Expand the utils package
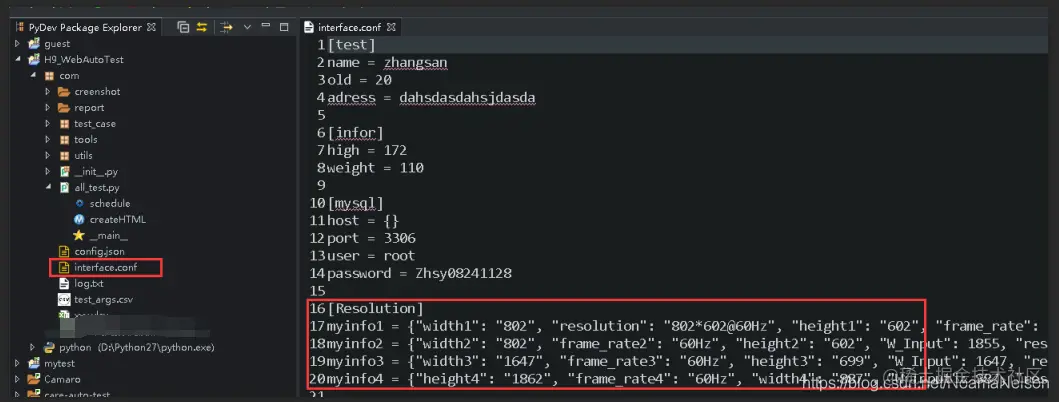 (x=47, y=155)
